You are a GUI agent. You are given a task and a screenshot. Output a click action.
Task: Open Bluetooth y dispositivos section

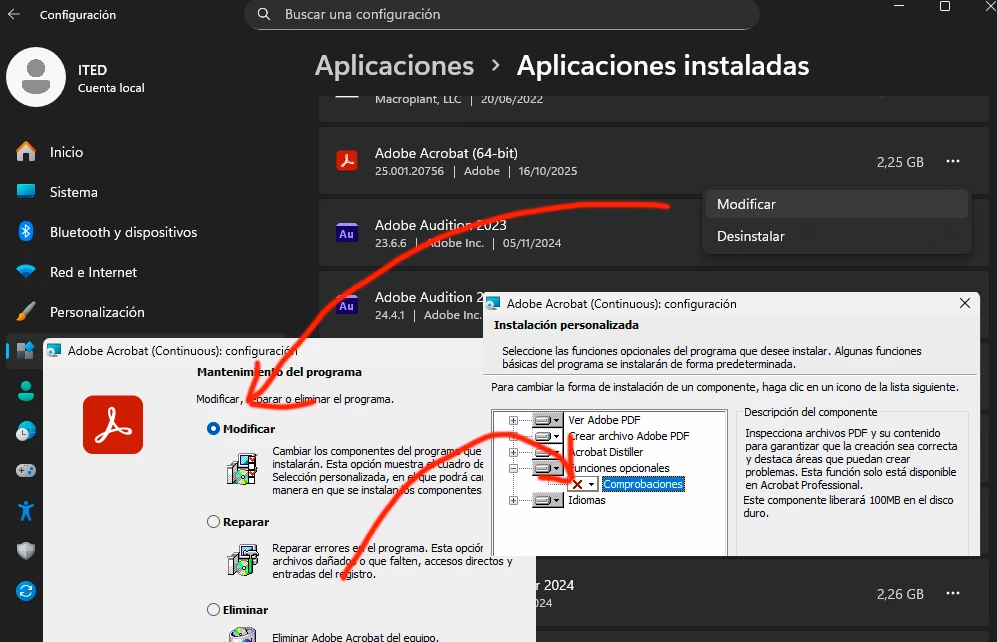(123, 232)
